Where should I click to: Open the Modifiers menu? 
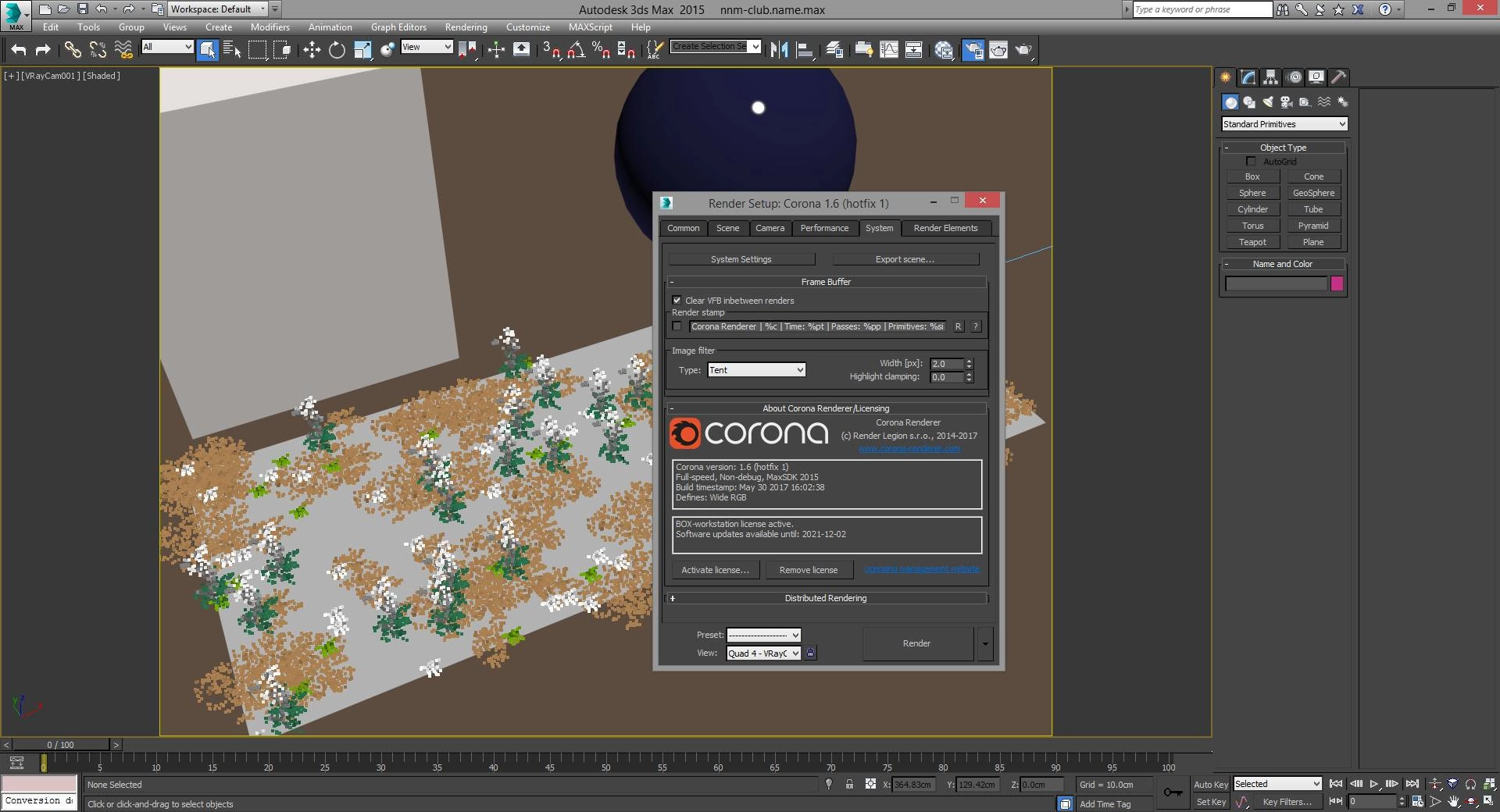tap(270, 27)
